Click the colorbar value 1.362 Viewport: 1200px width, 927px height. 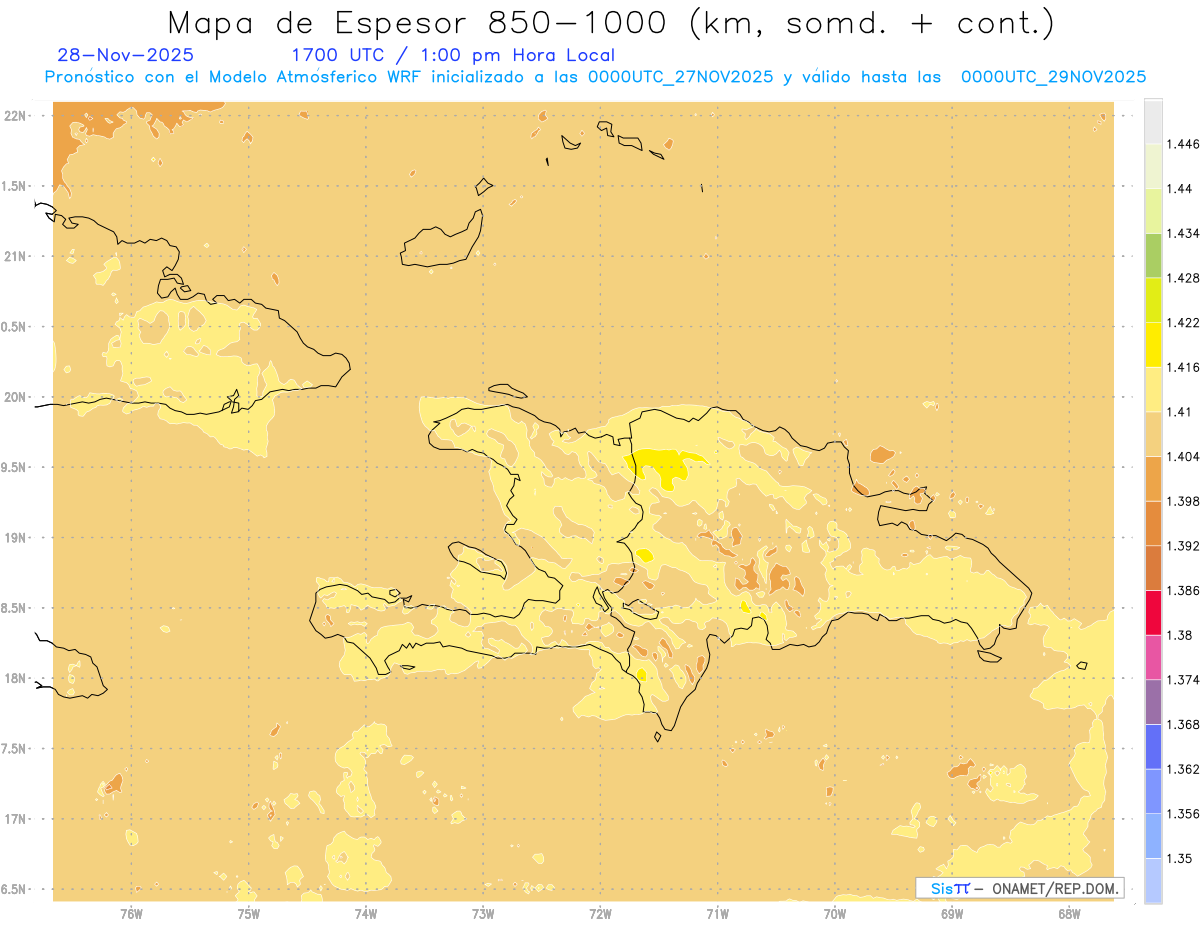click(x=1183, y=769)
